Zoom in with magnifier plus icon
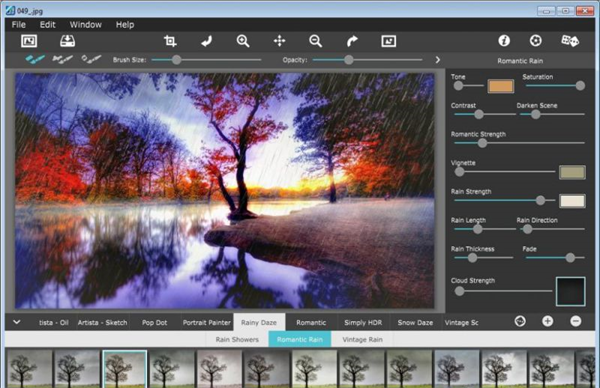 [243, 41]
